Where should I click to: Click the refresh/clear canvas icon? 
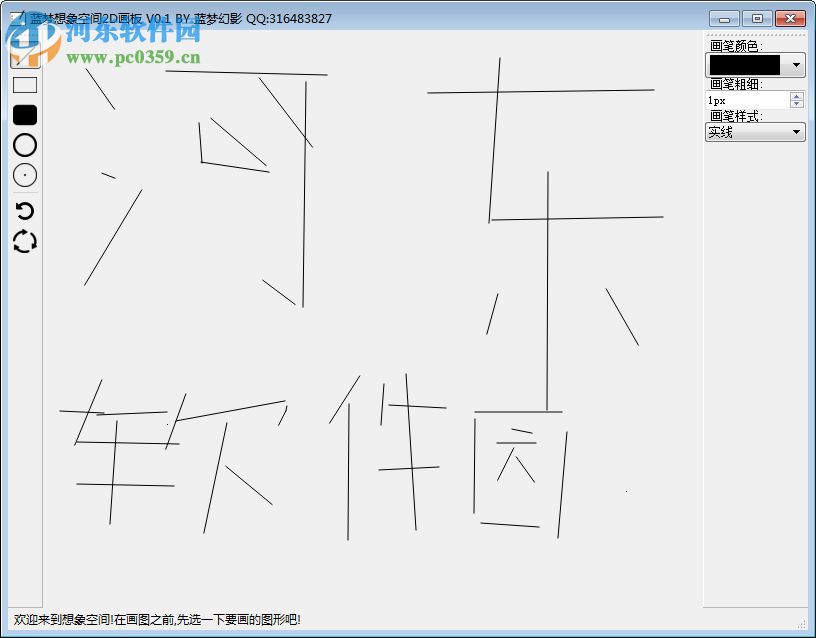pos(23,240)
